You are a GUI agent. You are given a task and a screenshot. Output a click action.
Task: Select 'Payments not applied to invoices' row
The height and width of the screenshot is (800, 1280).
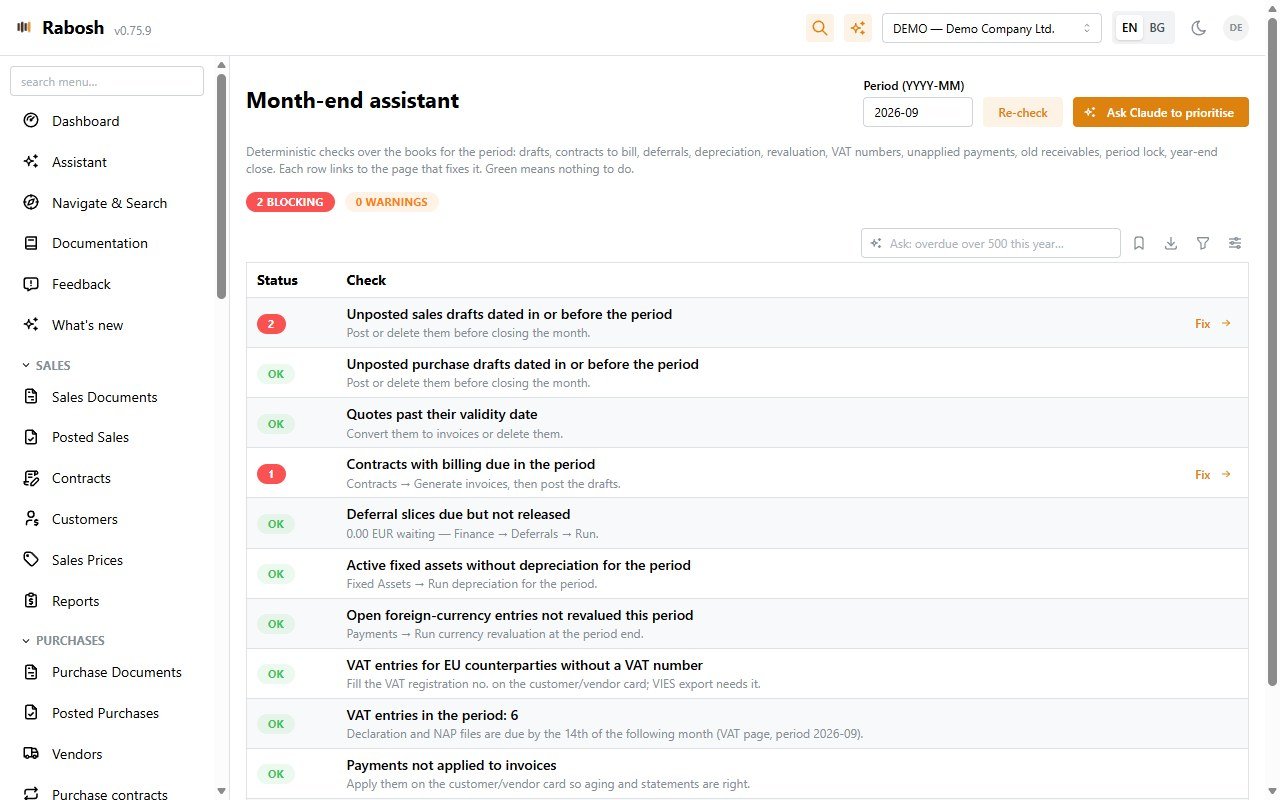[x=747, y=773]
